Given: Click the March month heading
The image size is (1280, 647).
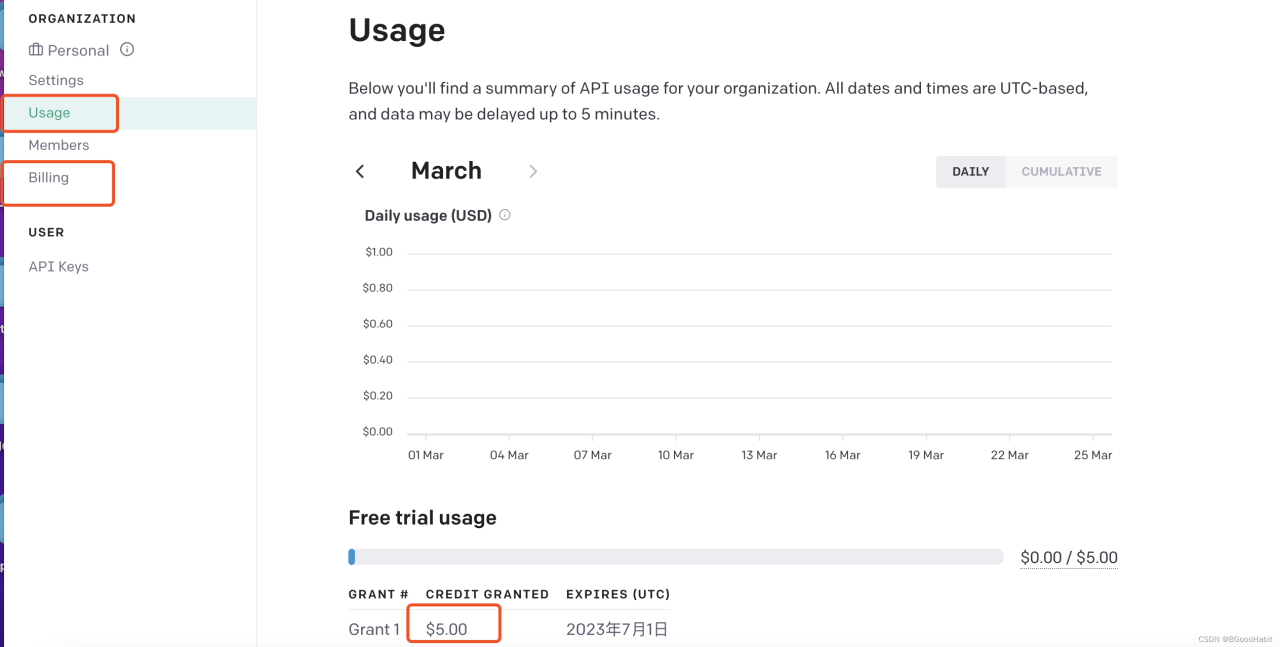Looking at the screenshot, I should (446, 171).
